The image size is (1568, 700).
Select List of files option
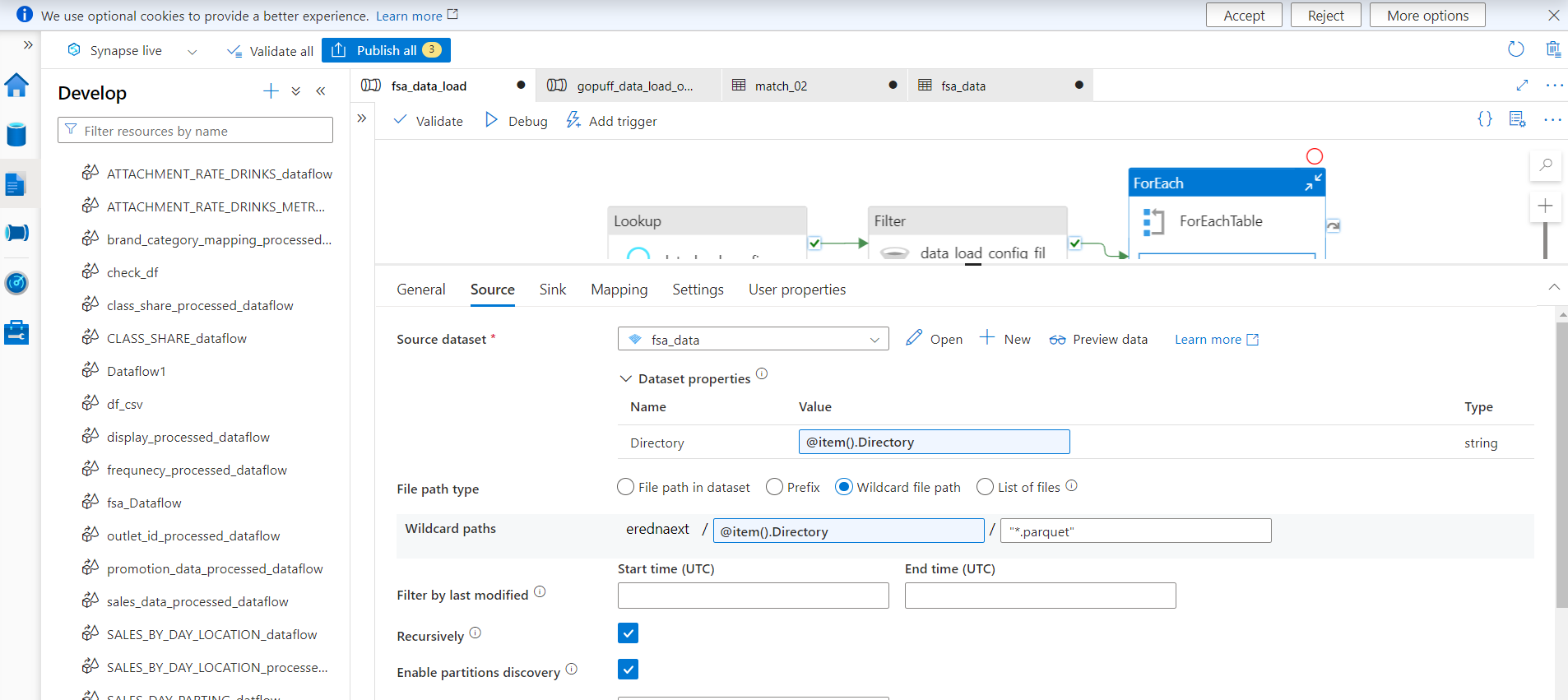(985, 487)
